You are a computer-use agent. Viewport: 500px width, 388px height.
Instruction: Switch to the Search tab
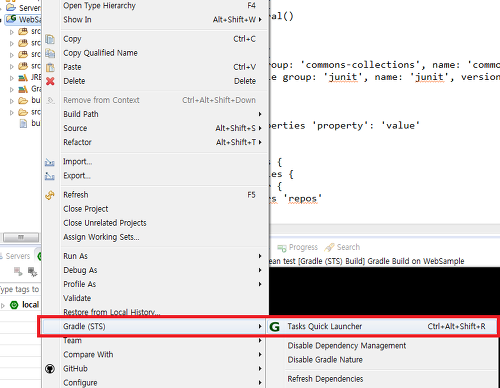[342, 247]
